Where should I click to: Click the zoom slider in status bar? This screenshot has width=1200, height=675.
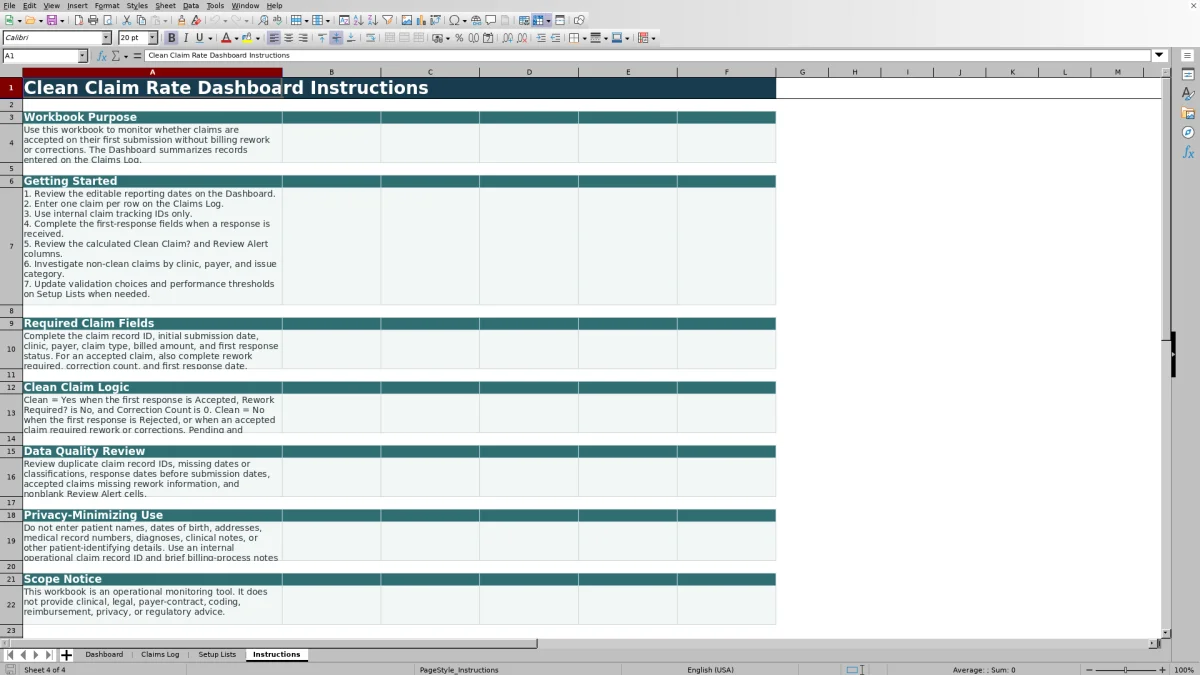1125,670
